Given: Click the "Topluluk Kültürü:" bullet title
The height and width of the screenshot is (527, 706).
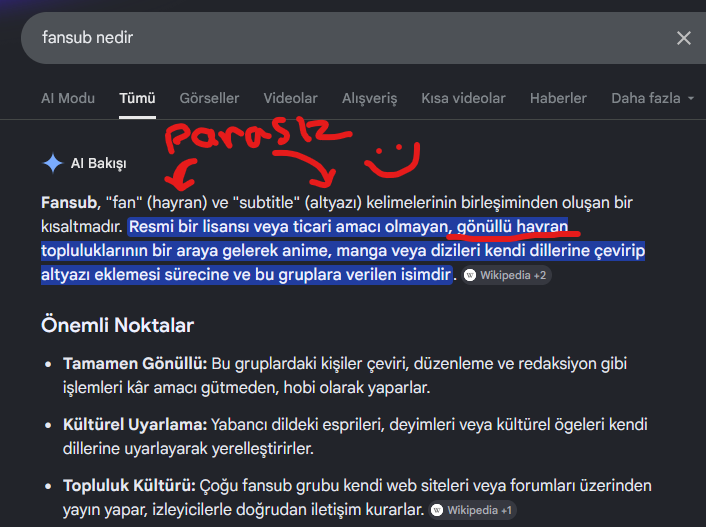Looking at the screenshot, I should (129, 486).
